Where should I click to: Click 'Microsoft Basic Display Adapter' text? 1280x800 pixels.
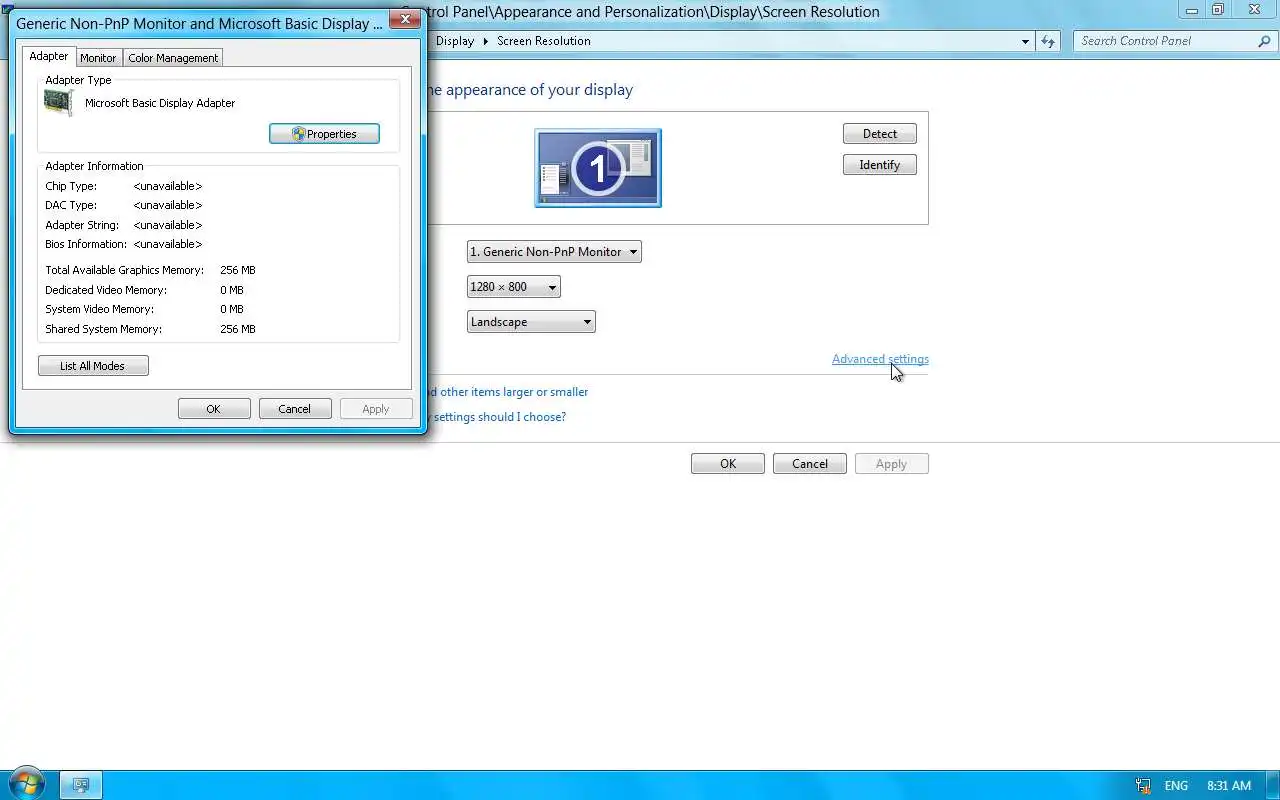pos(160,103)
